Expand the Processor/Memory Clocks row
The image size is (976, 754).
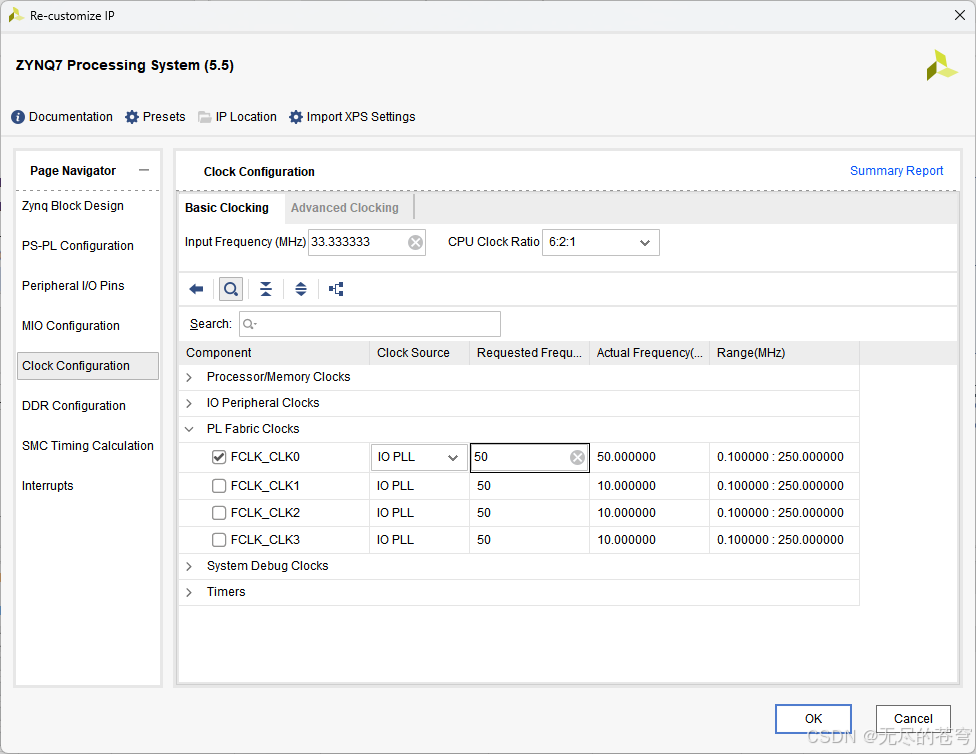(189, 377)
